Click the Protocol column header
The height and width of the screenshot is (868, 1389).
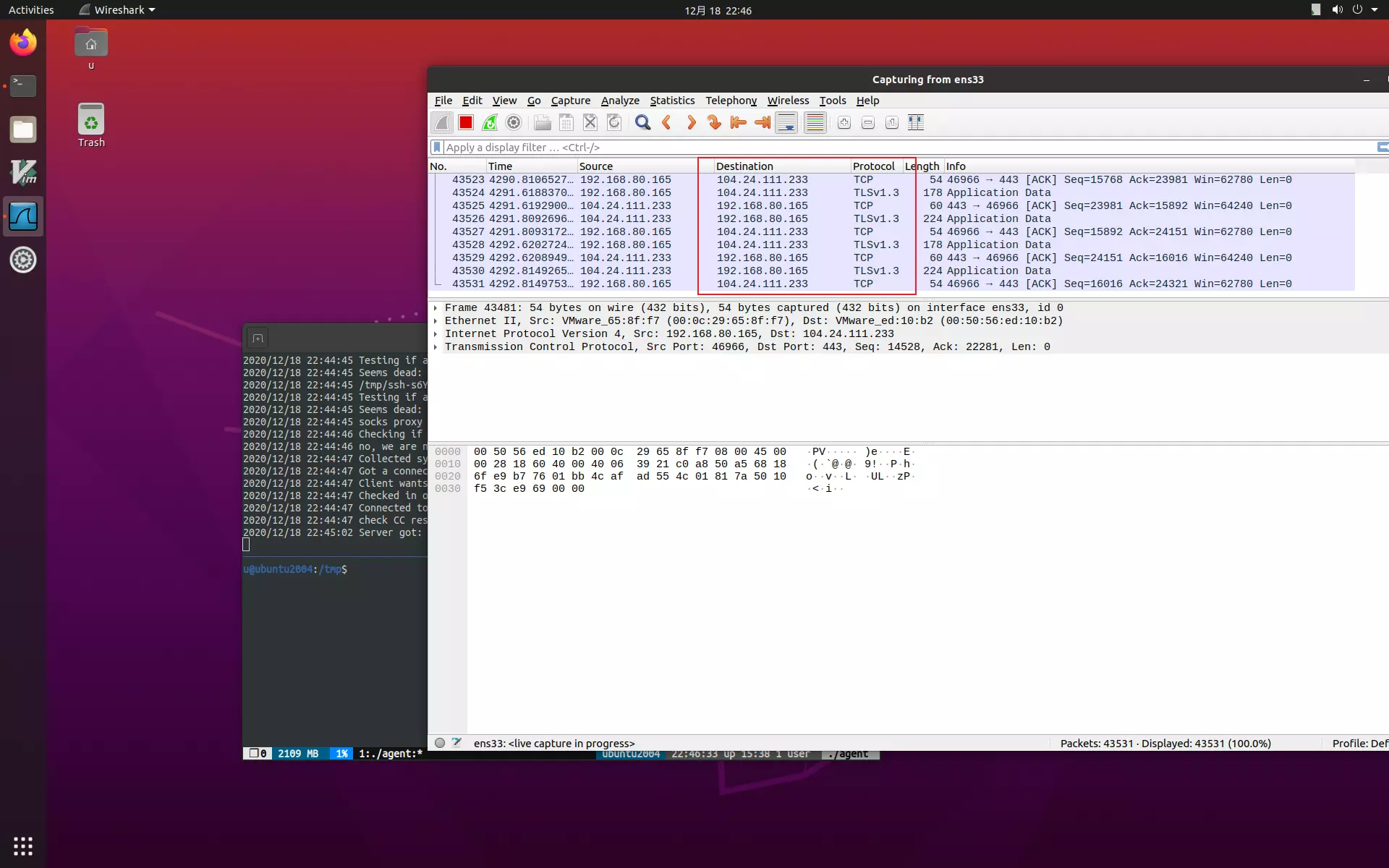point(873,166)
